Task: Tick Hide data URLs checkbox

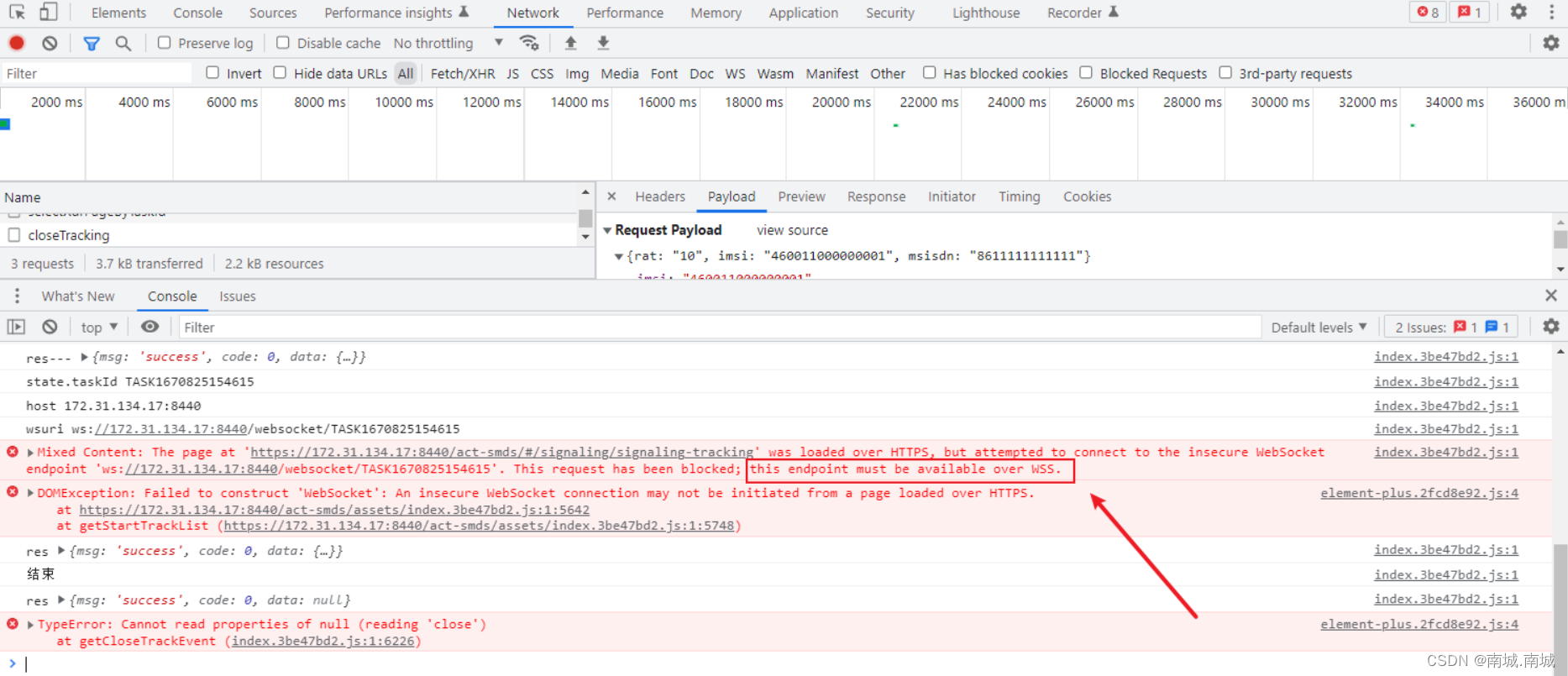Action: (280, 73)
